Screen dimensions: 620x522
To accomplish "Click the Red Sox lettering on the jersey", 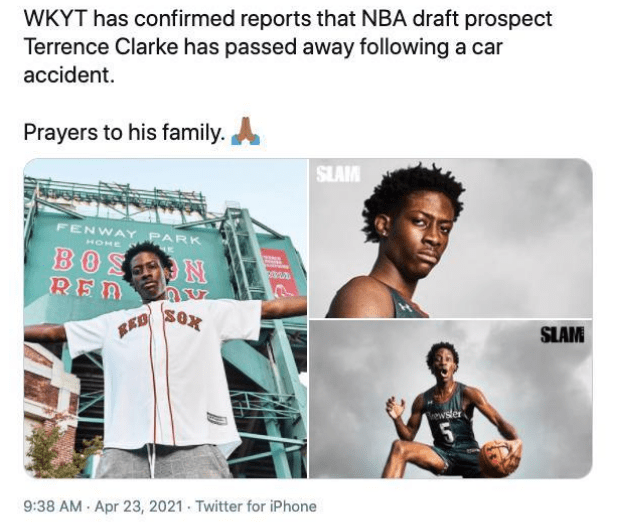I will 161,322.
